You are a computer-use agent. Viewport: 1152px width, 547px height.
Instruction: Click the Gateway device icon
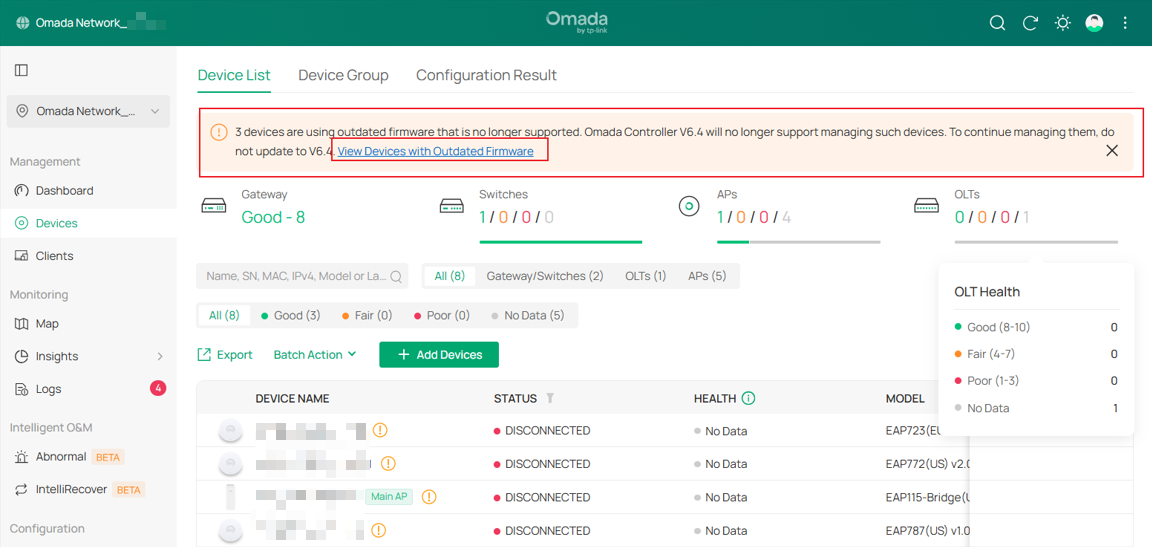pyautogui.click(x=214, y=207)
